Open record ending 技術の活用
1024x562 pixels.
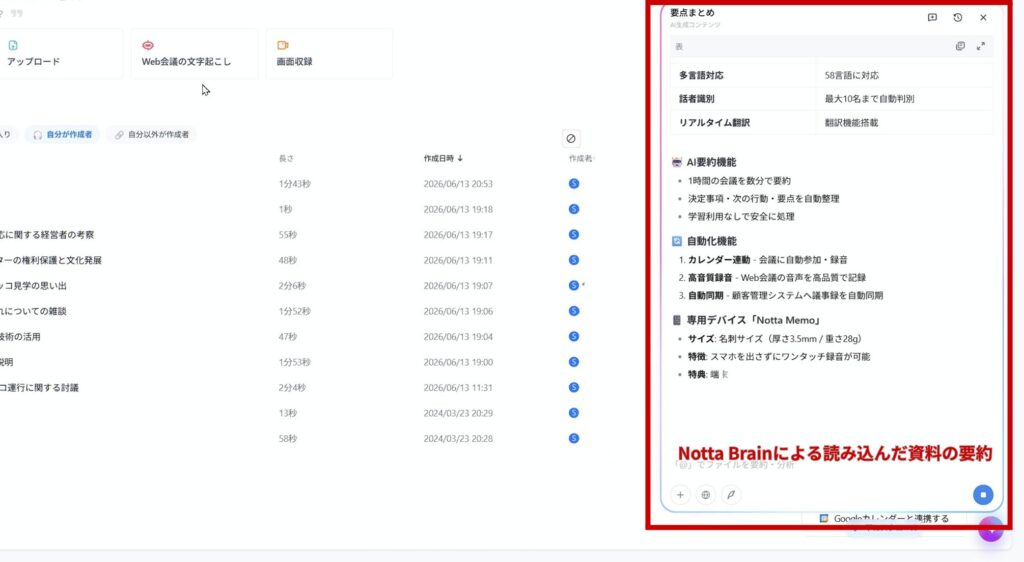[x=20, y=337]
